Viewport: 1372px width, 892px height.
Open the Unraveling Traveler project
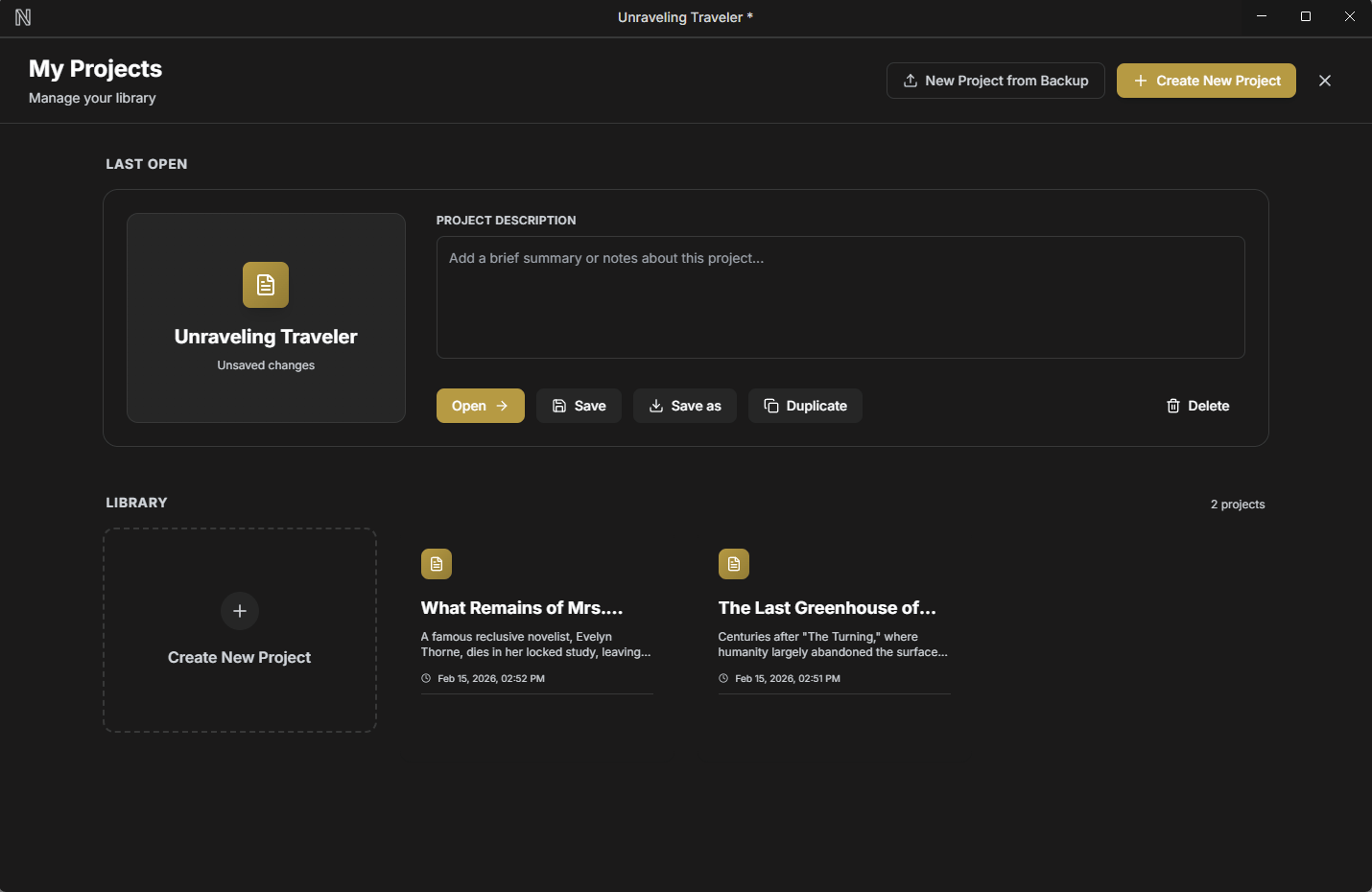[480, 406]
